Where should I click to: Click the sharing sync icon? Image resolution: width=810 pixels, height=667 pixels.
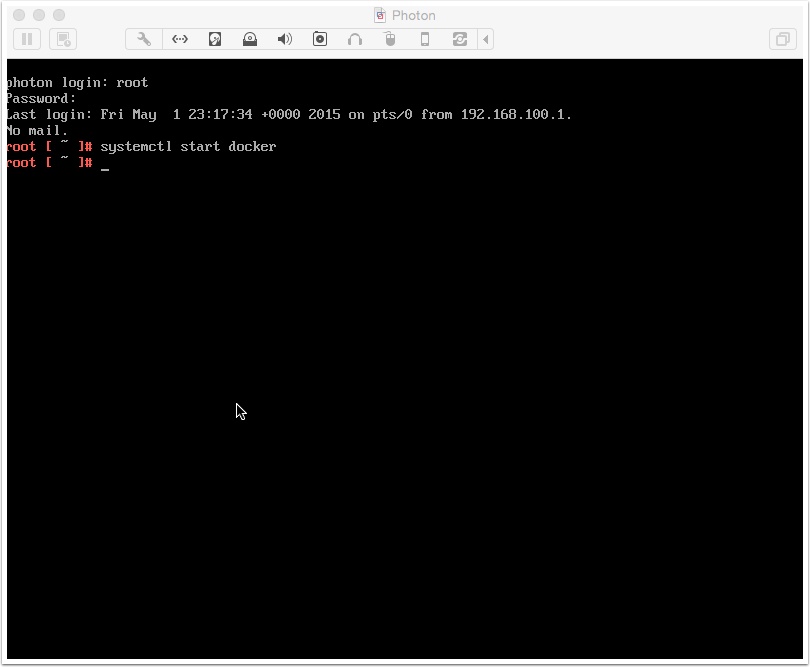point(460,39)
